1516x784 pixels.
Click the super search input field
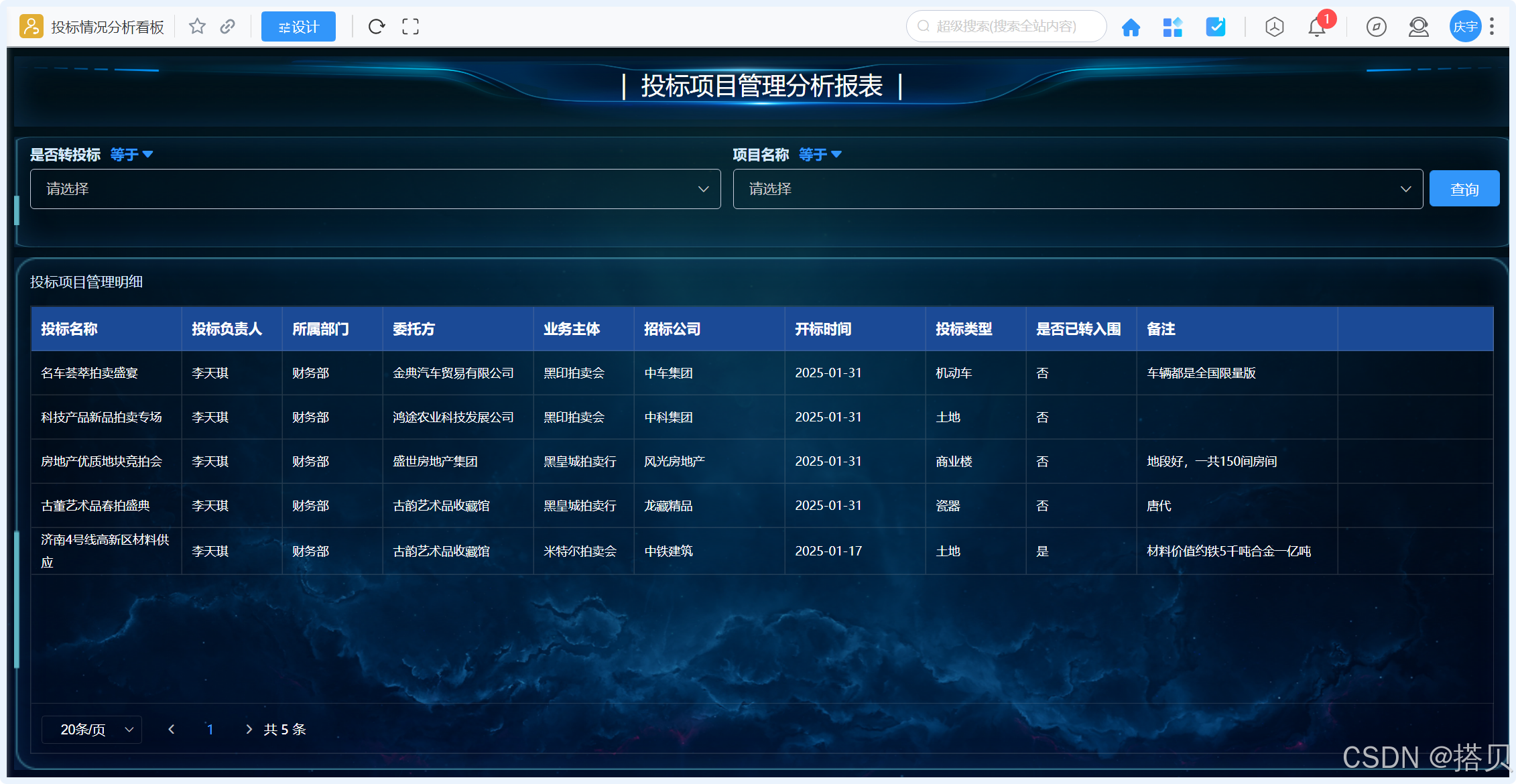pos(1006,26)
